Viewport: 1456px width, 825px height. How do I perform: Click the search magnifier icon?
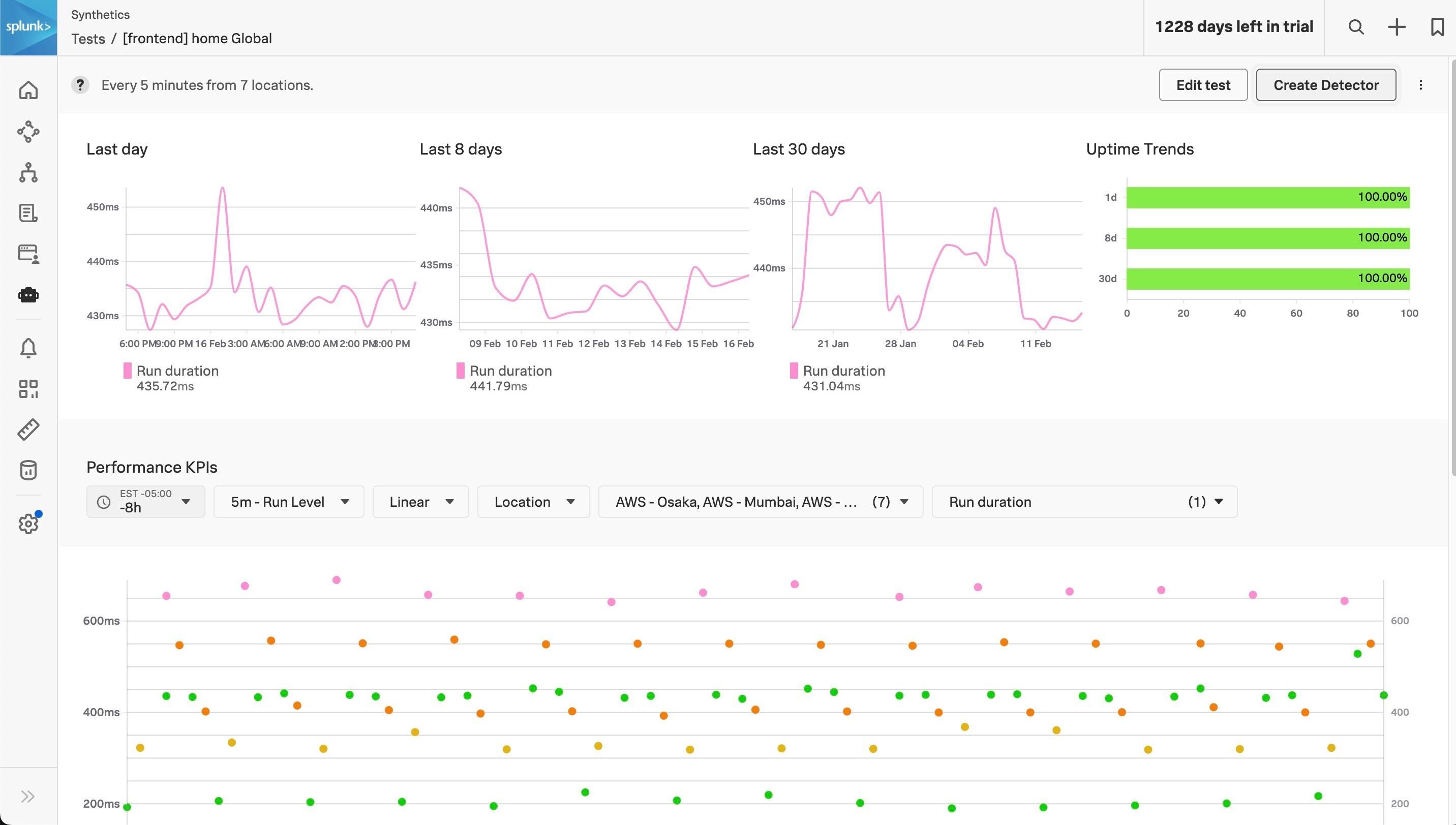(x=1356, y=26)
